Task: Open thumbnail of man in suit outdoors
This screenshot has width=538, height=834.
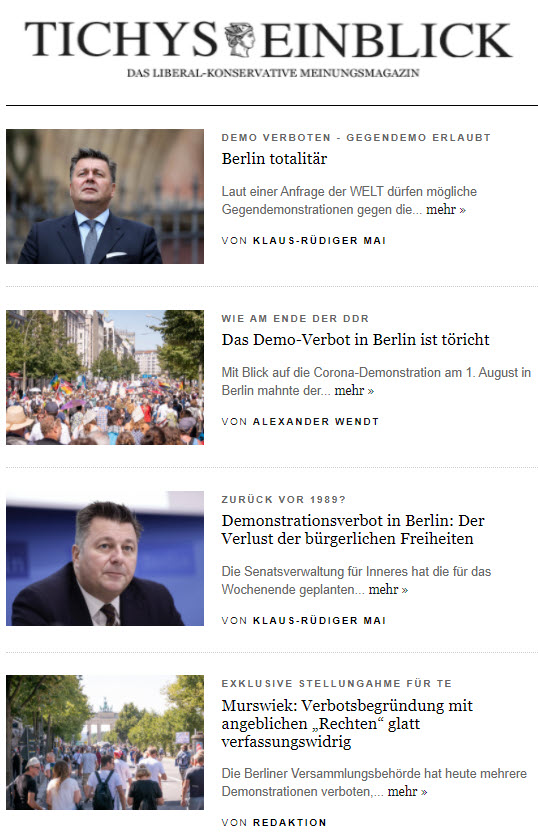Action: click(105, 196)
